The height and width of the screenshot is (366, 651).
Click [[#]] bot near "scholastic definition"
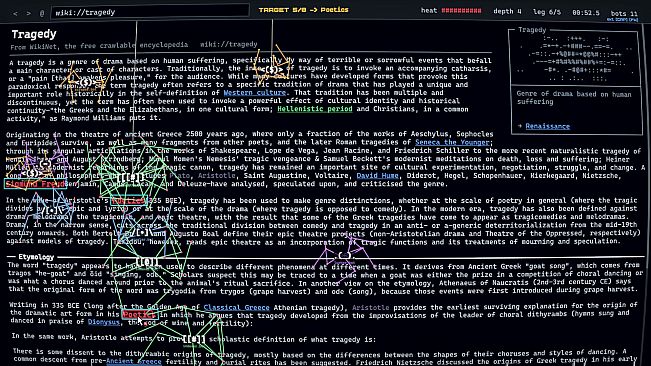pos(193,339)
